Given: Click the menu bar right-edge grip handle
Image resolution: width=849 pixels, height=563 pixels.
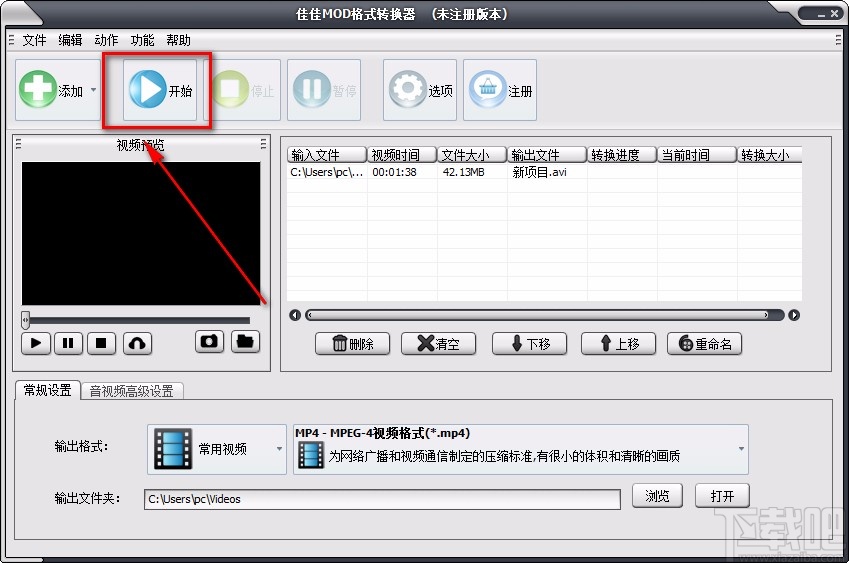Looking at the screenshot, I should point(838,40).
